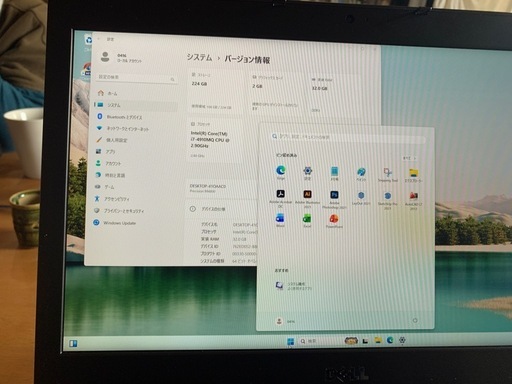Open ゲーム settings category

pos(105,187)
